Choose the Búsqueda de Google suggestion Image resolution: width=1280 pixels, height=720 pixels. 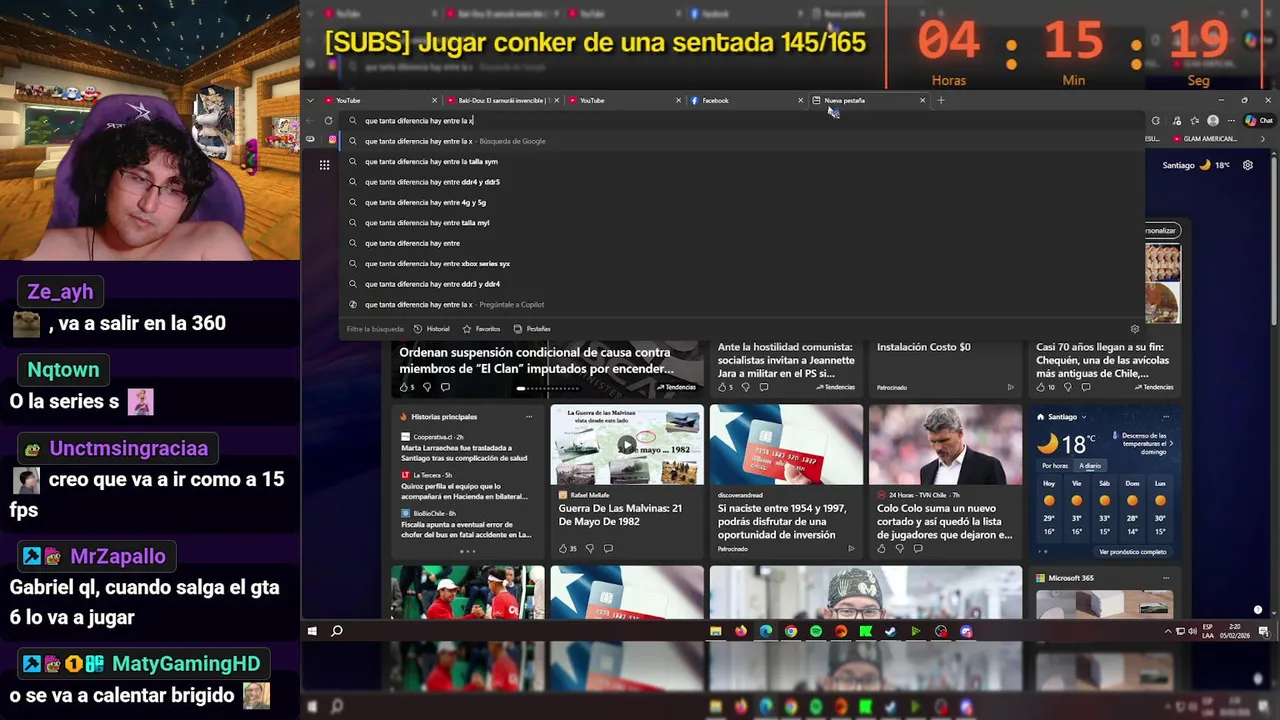[x=741, y=141]
